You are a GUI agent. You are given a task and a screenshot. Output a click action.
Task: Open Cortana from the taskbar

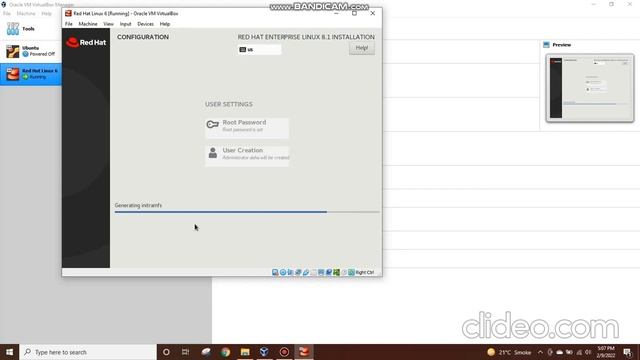click(166, 352)
